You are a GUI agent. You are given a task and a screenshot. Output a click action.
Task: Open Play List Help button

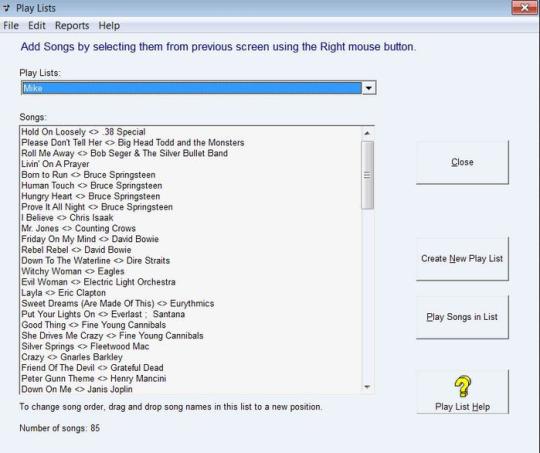pyautogui.click(x=462, y=392)
